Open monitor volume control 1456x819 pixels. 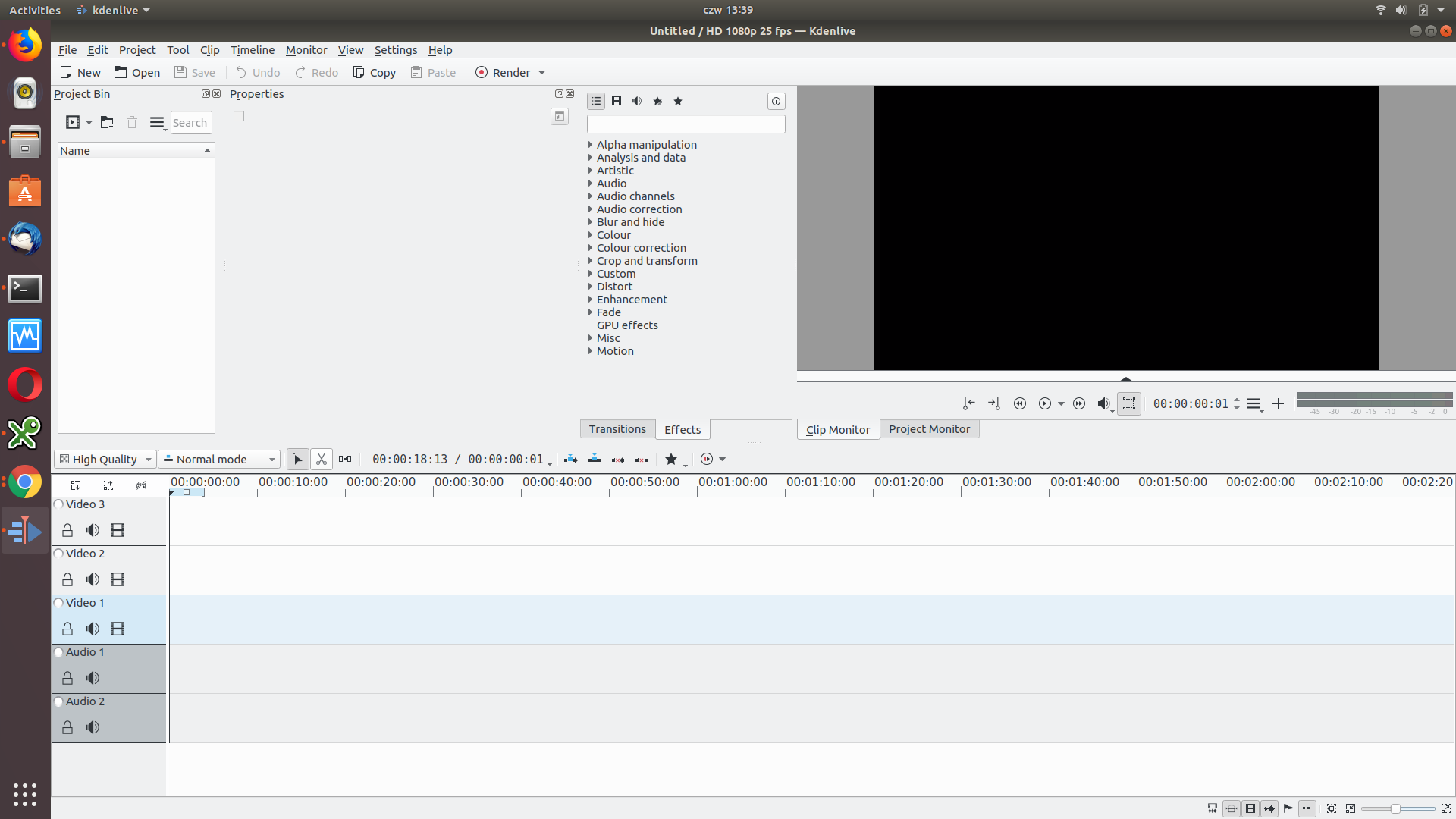point(1103,403)
